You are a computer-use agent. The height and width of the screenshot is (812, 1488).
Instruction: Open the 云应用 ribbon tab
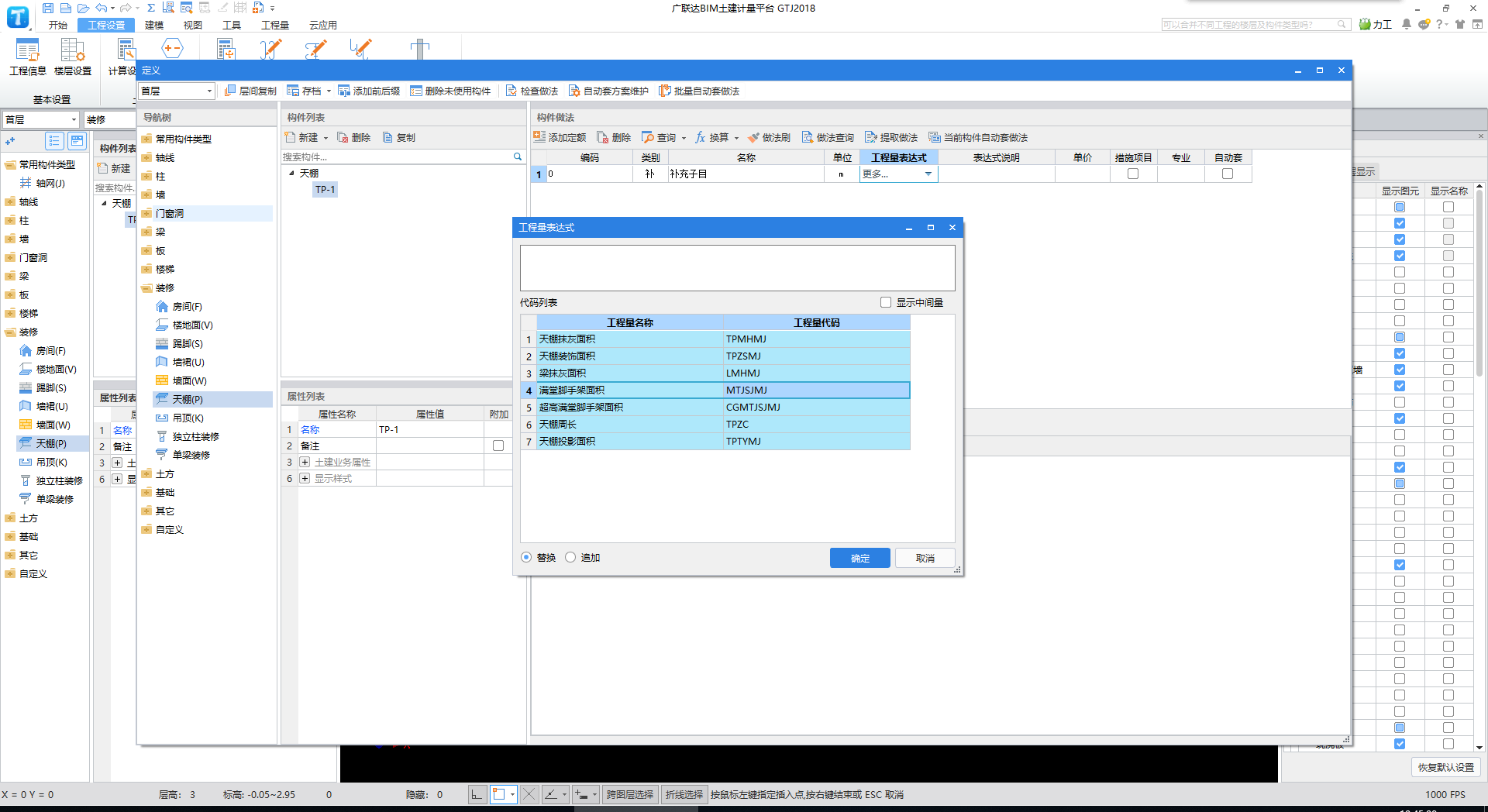(x=323, y=25)
